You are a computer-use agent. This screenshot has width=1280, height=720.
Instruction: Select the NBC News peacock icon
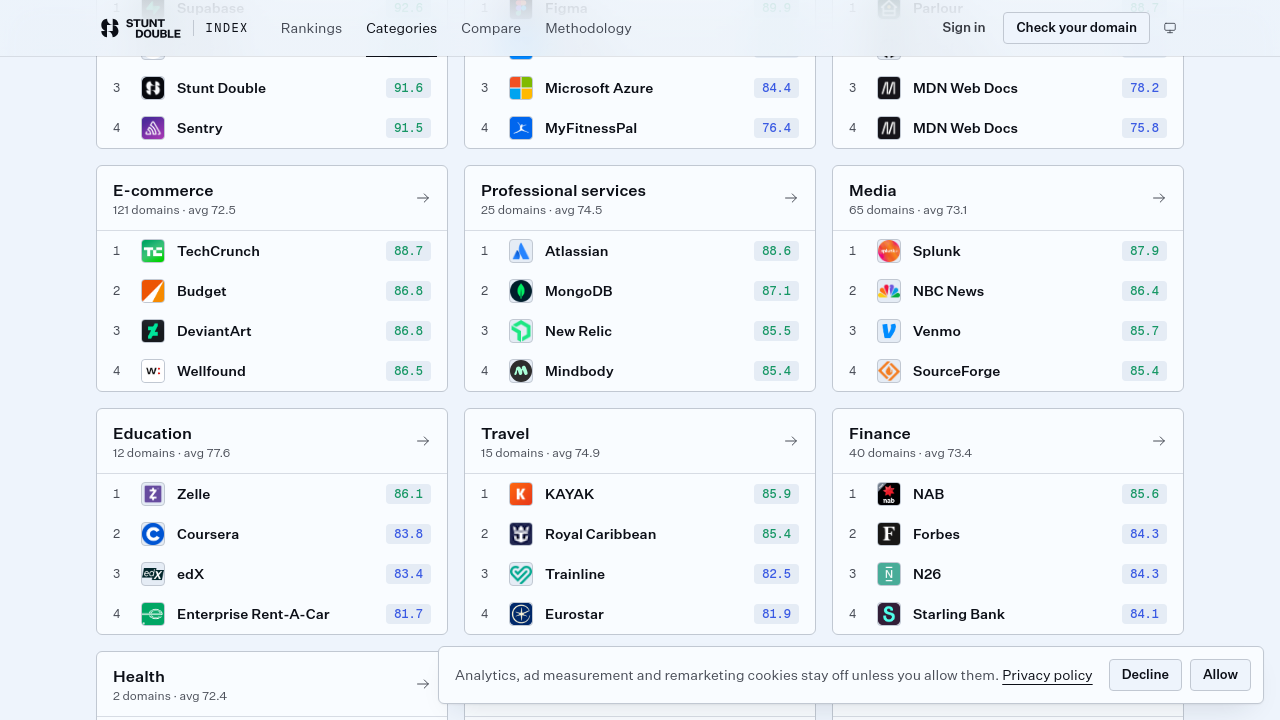click(x=889, y=291)
